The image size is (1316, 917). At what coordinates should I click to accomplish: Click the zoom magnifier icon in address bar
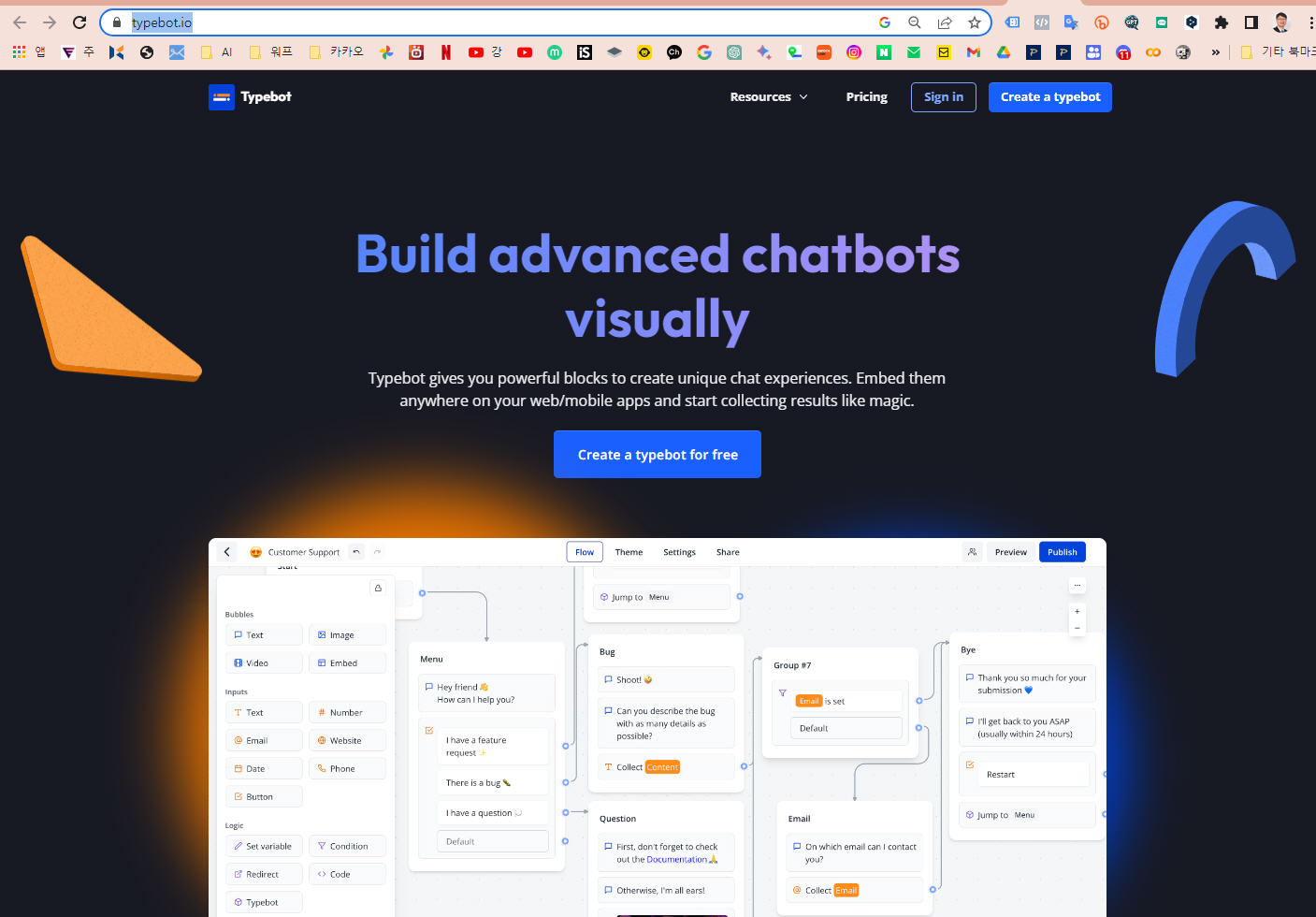[915, 22]
